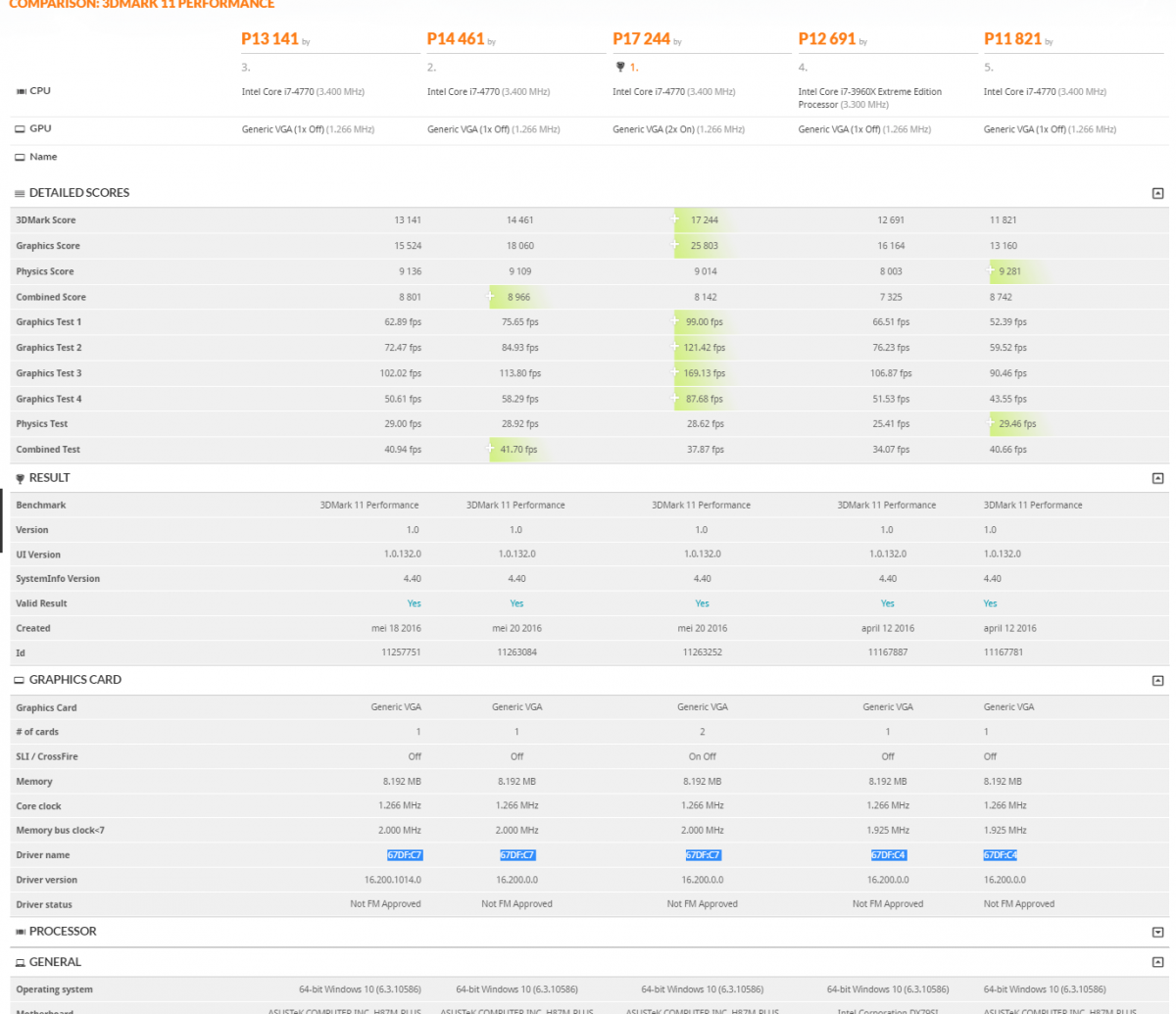Collapse the Graphics Card section
Screen dimensions: 1176x1014
(1157, 680)
